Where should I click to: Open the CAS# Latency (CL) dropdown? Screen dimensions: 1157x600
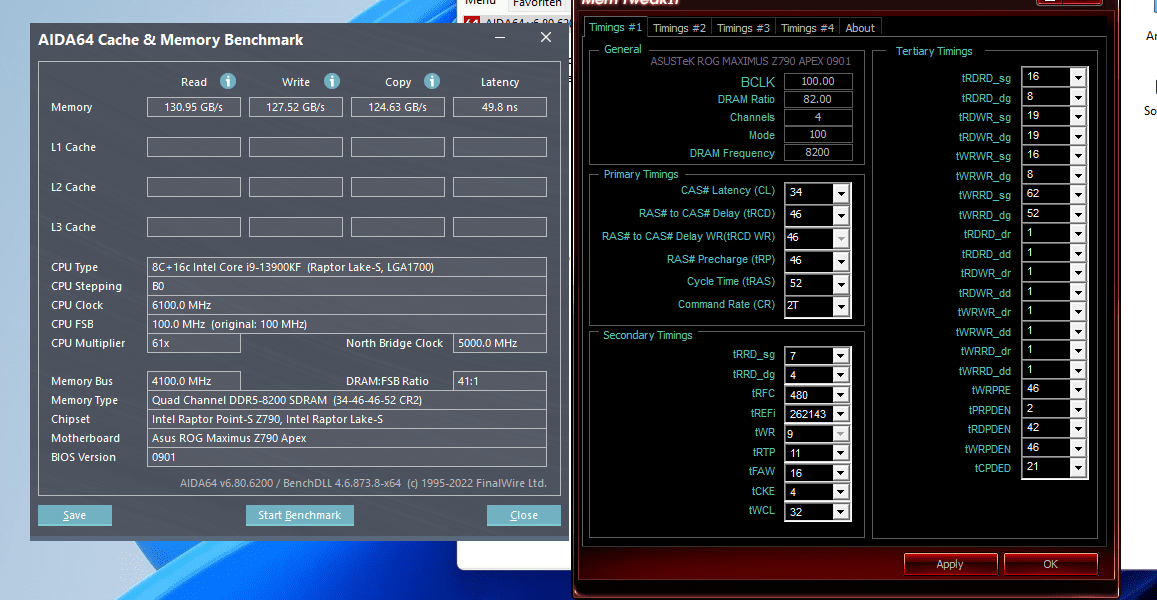pos(840,193)
